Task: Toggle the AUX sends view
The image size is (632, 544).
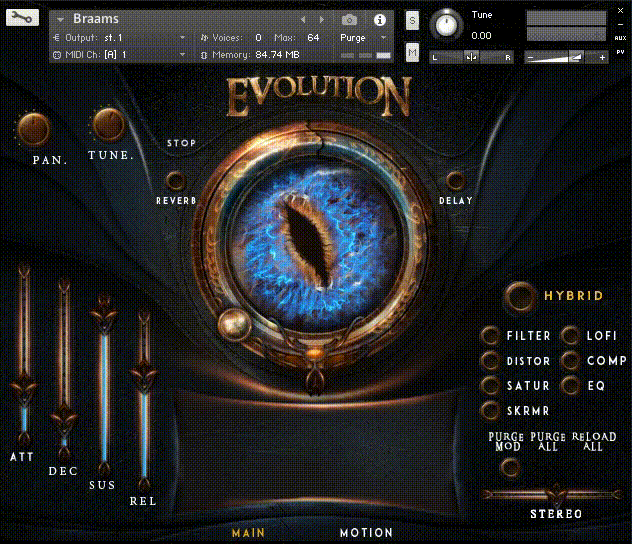Action: [620, 38]
